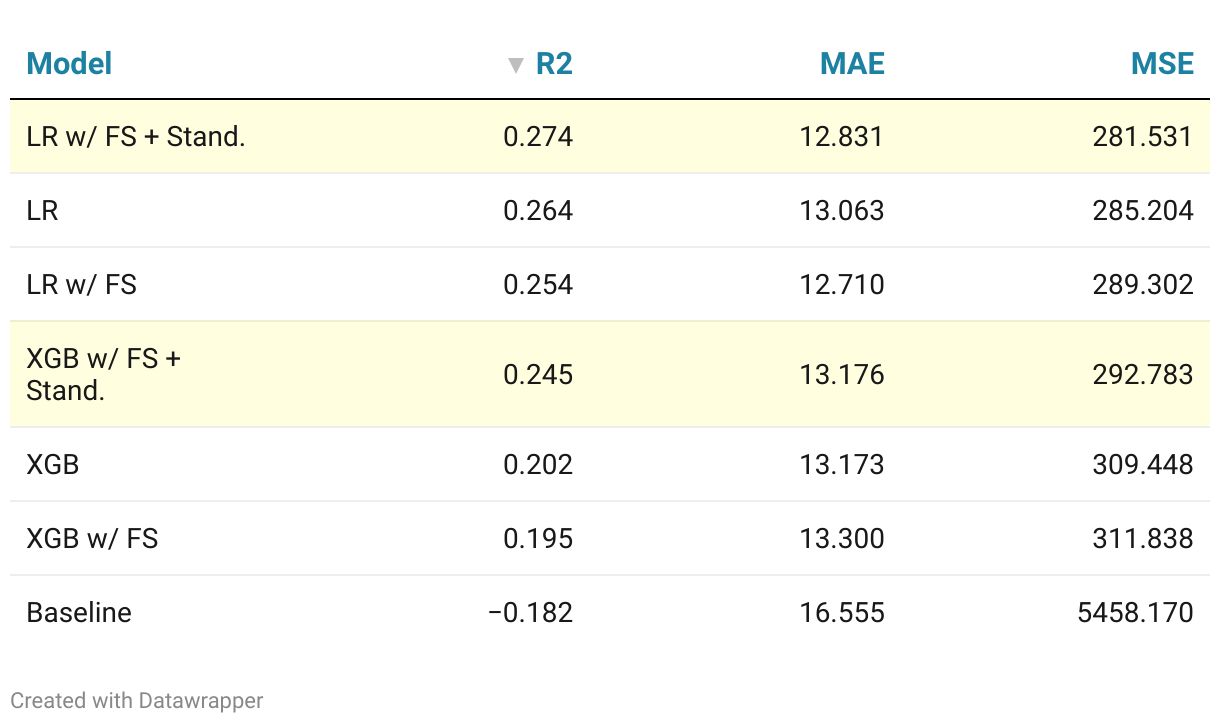This screenshot has height=724, width=1220.
Task: Open the Created with Datawrapper link
Action: click(x=137, y=701)
